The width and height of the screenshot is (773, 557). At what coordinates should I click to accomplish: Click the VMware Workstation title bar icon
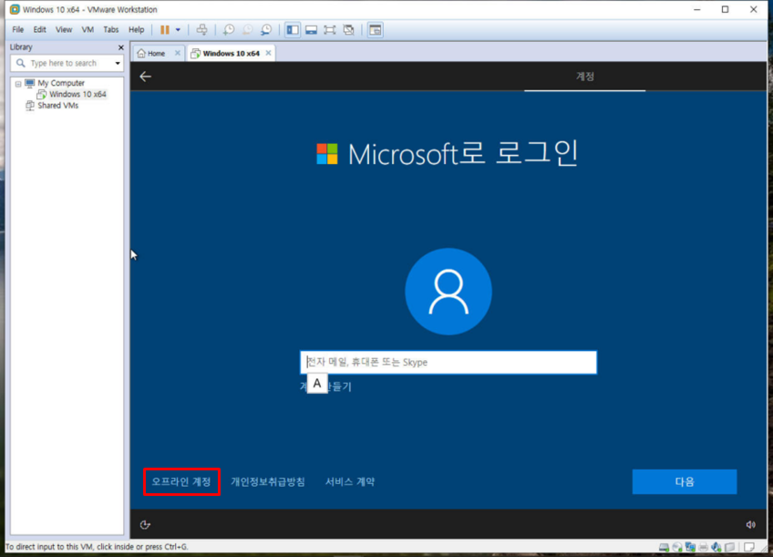[x=15, y=9]
